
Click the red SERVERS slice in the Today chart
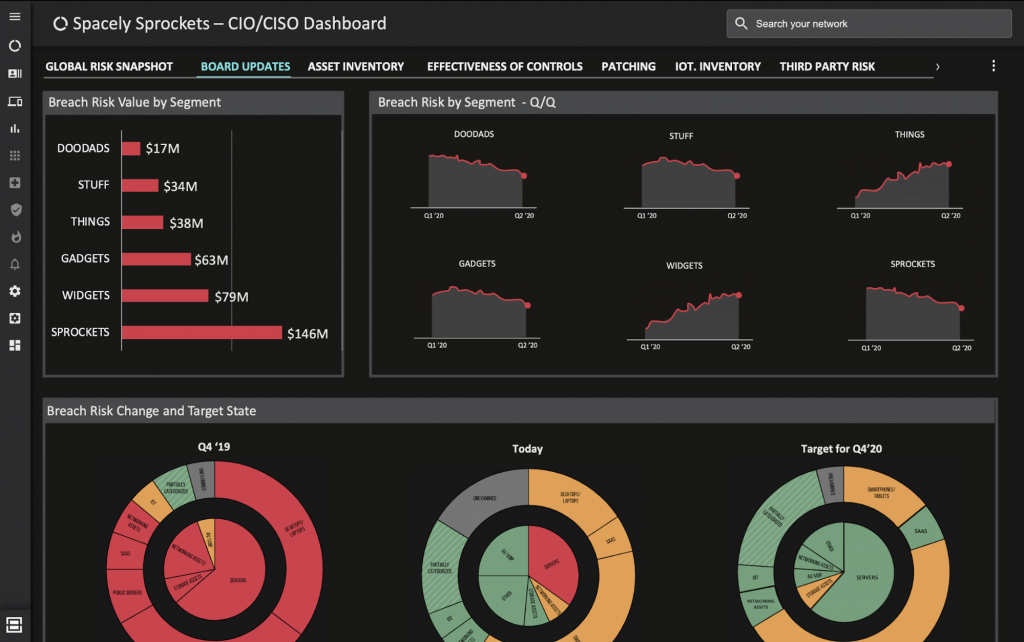coord(554,563)
